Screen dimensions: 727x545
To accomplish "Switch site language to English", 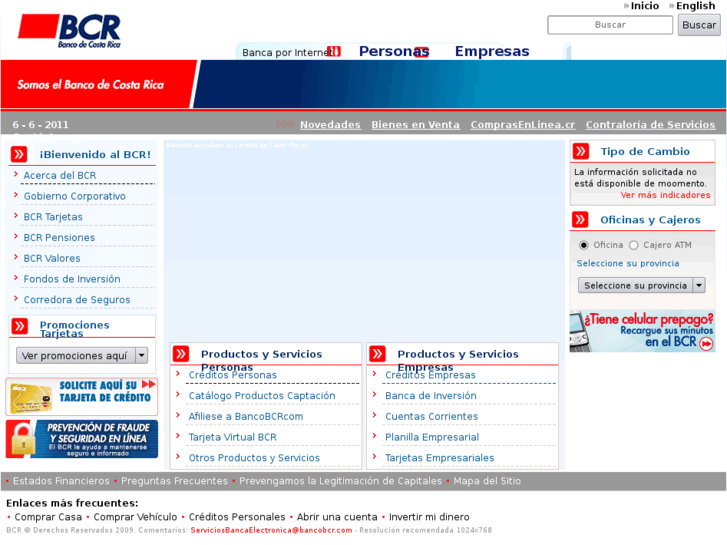I will pos(695,6).
